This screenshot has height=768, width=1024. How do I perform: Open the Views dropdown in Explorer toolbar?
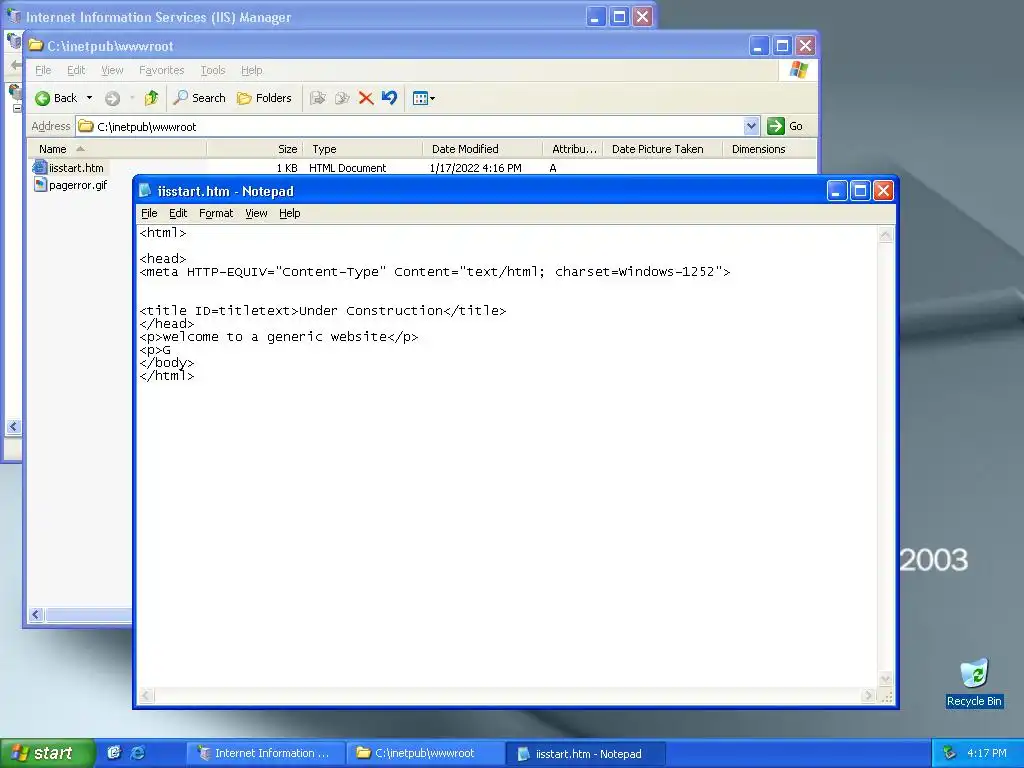click(x=424, y=99)
